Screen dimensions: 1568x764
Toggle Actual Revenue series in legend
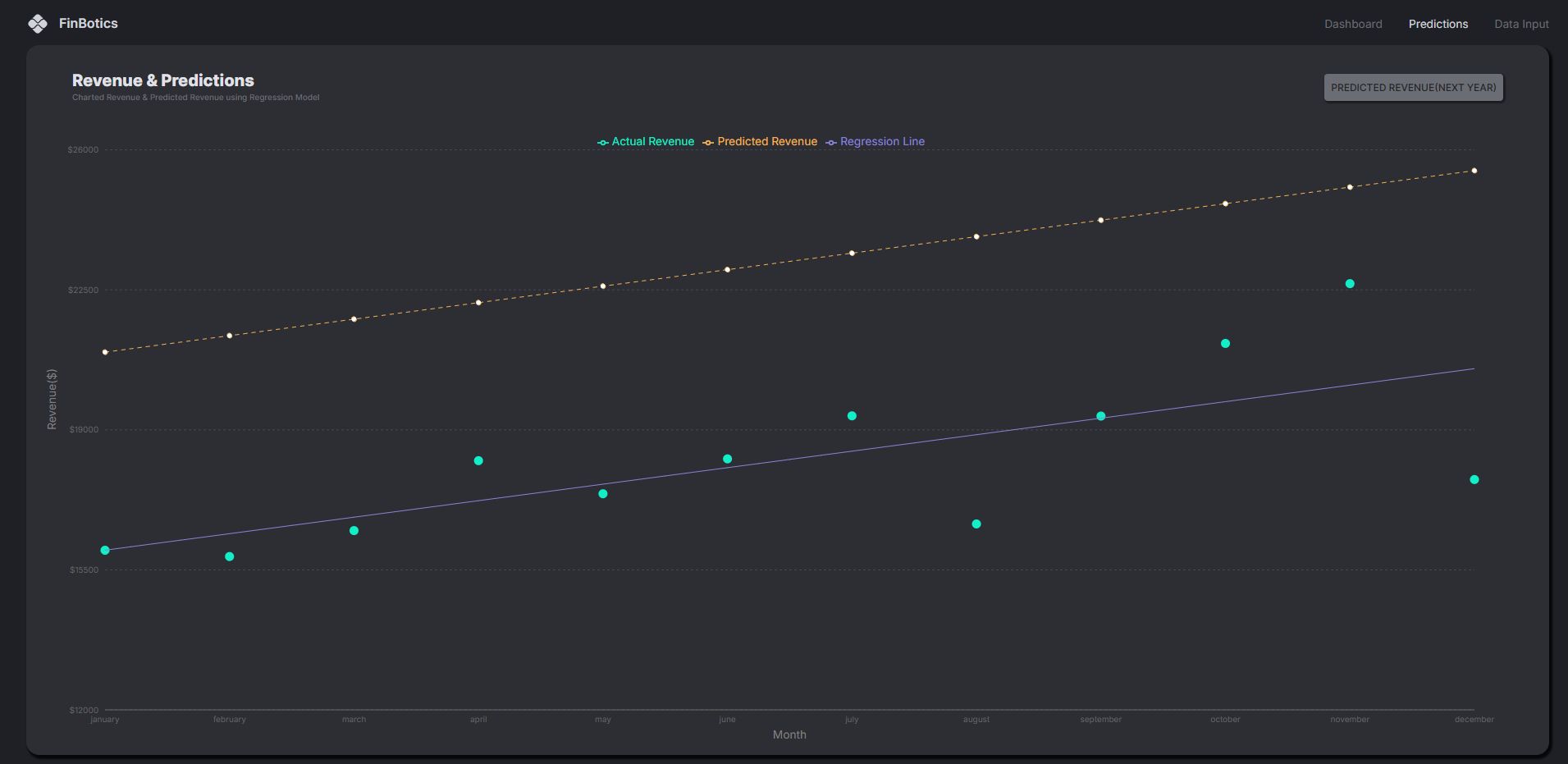[652, 142]
